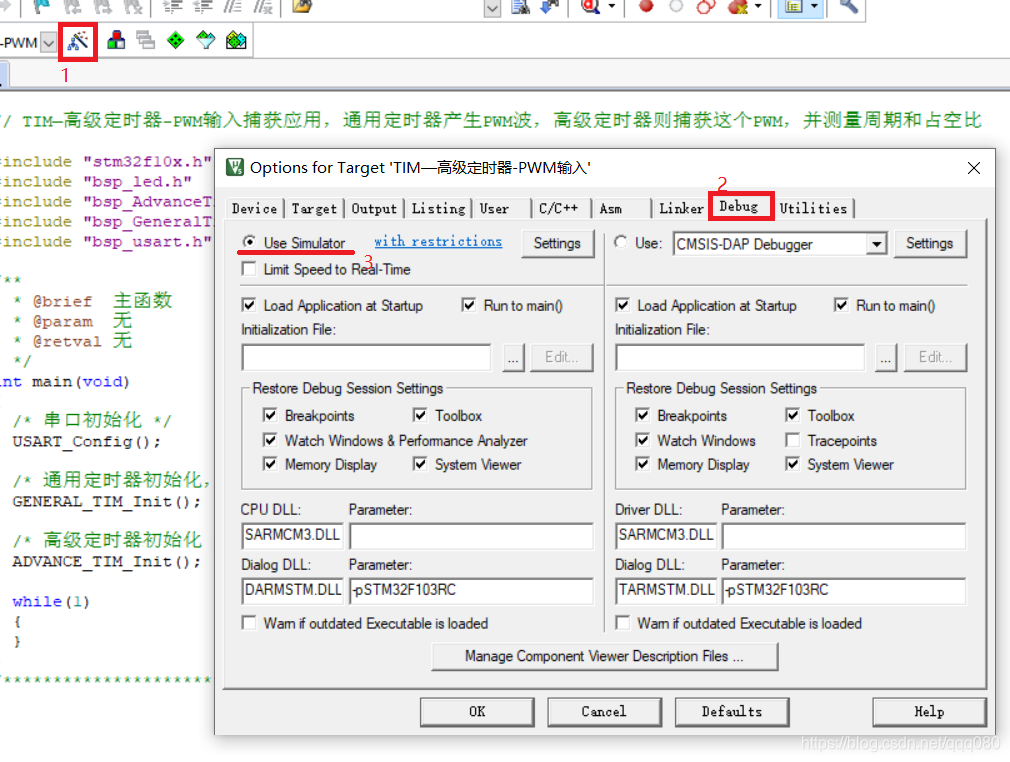Insert breakpoint using red circle icon
The image size is (1010, 762).
point(646,6)
